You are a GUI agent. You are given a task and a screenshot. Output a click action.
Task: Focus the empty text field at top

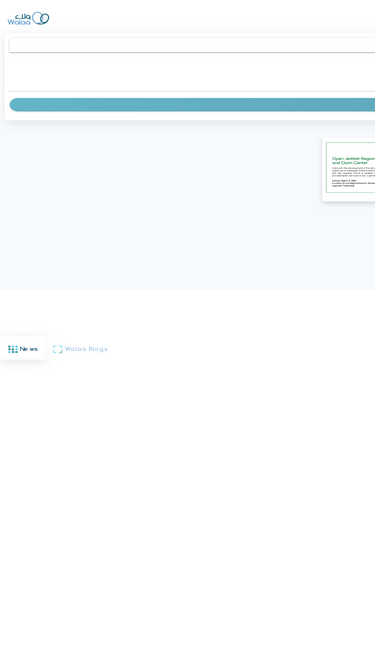(x=192, y=45)
